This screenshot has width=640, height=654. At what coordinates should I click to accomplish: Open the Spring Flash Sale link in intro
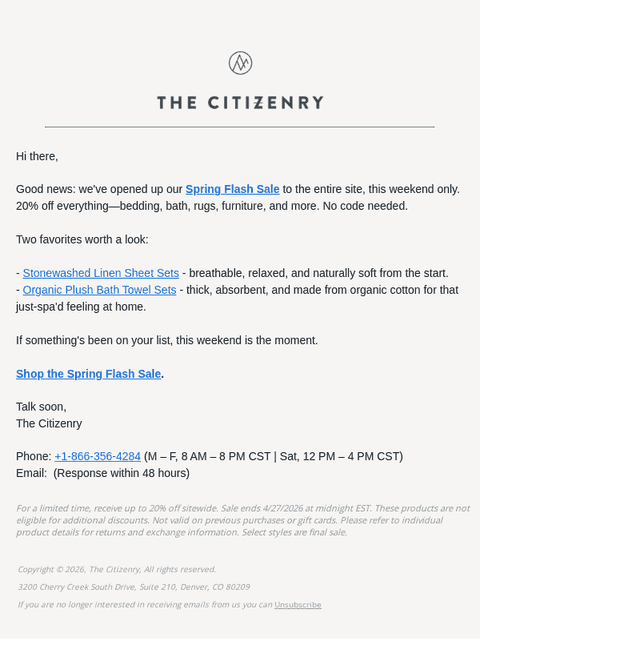click(232, 189)
